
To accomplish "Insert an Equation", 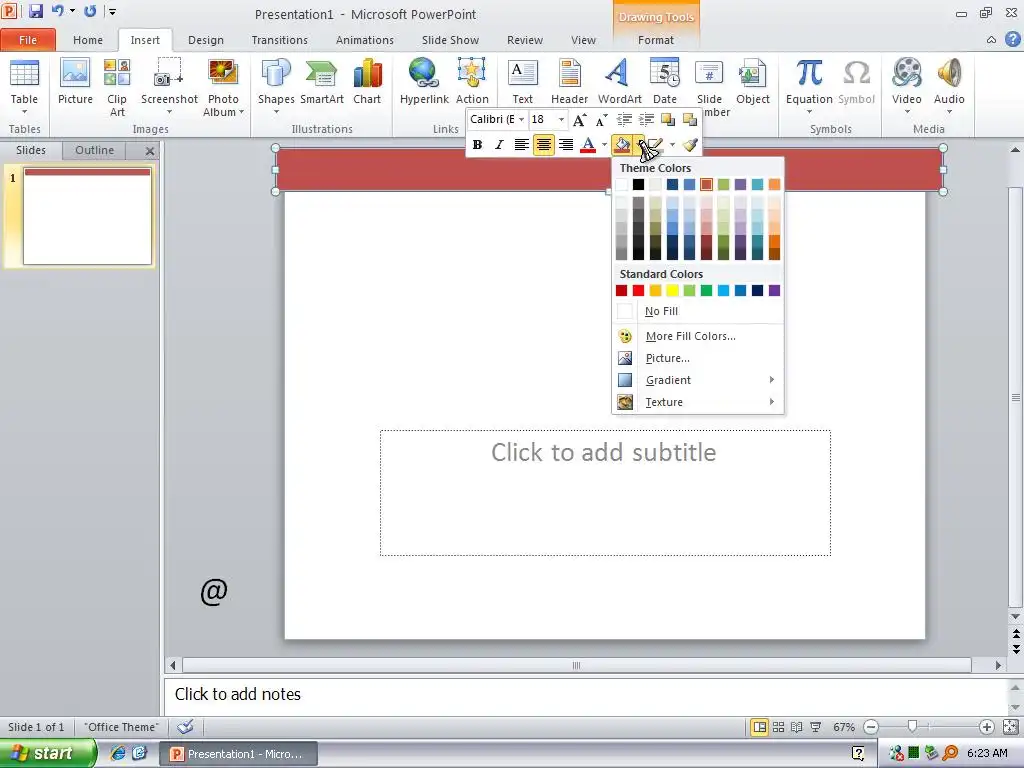I will [x=809, y=86].
